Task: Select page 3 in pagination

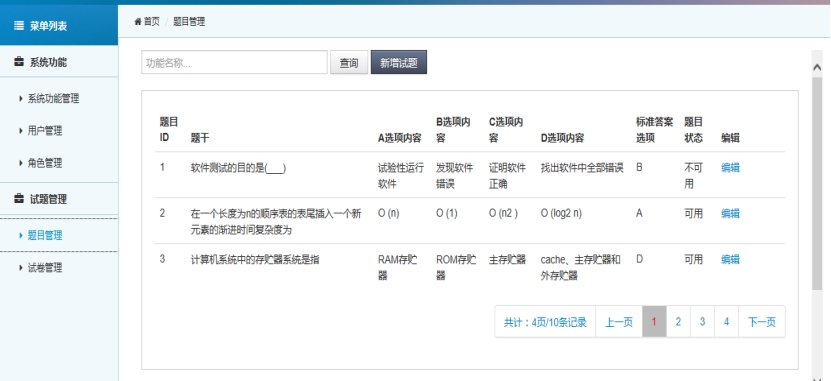Action: 702,322
